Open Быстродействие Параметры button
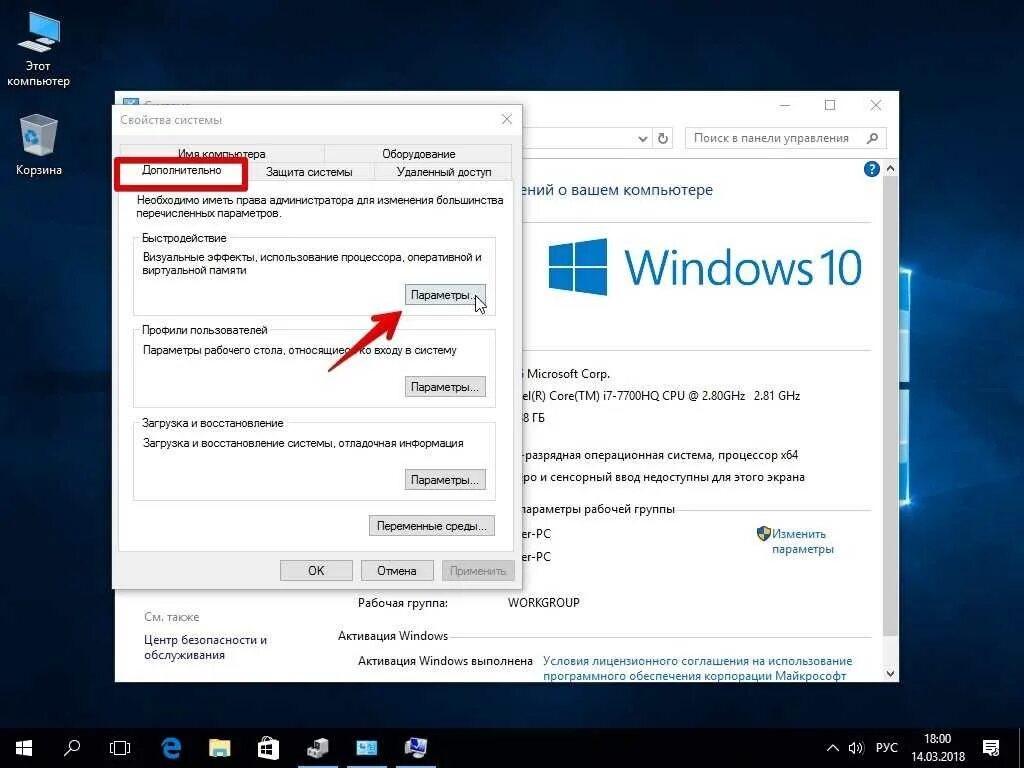 pos(445,295)
